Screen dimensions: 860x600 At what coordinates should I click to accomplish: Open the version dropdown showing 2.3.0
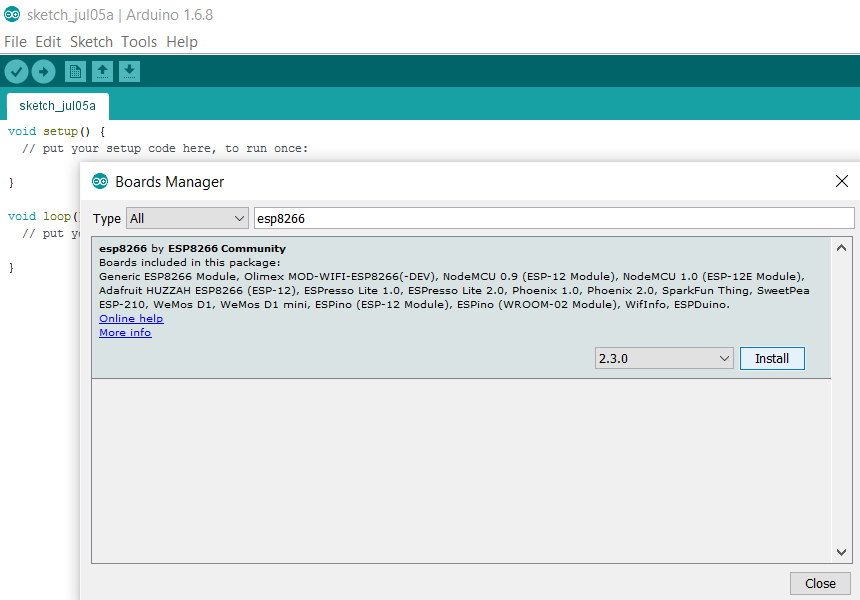664,359
